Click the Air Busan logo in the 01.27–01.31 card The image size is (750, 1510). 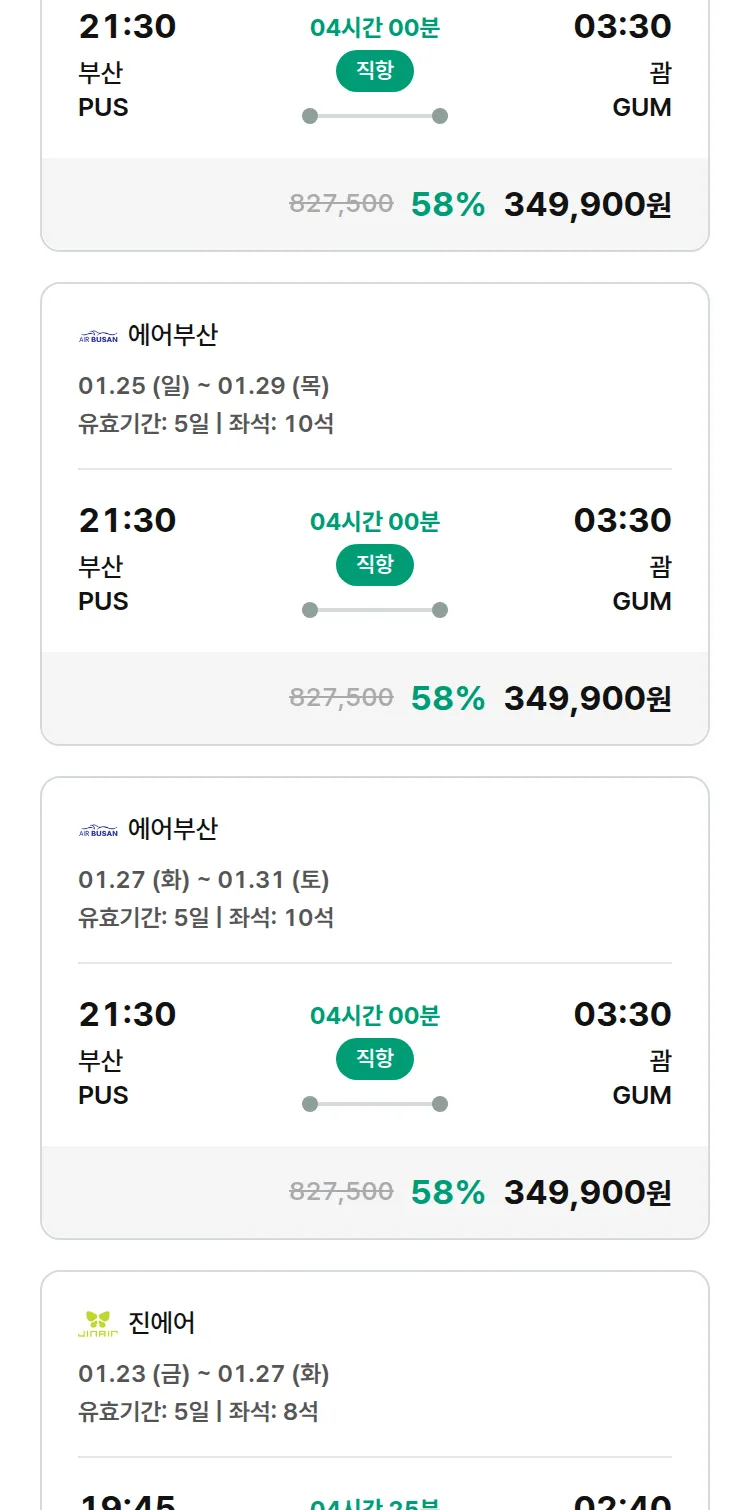coord(98,831)
